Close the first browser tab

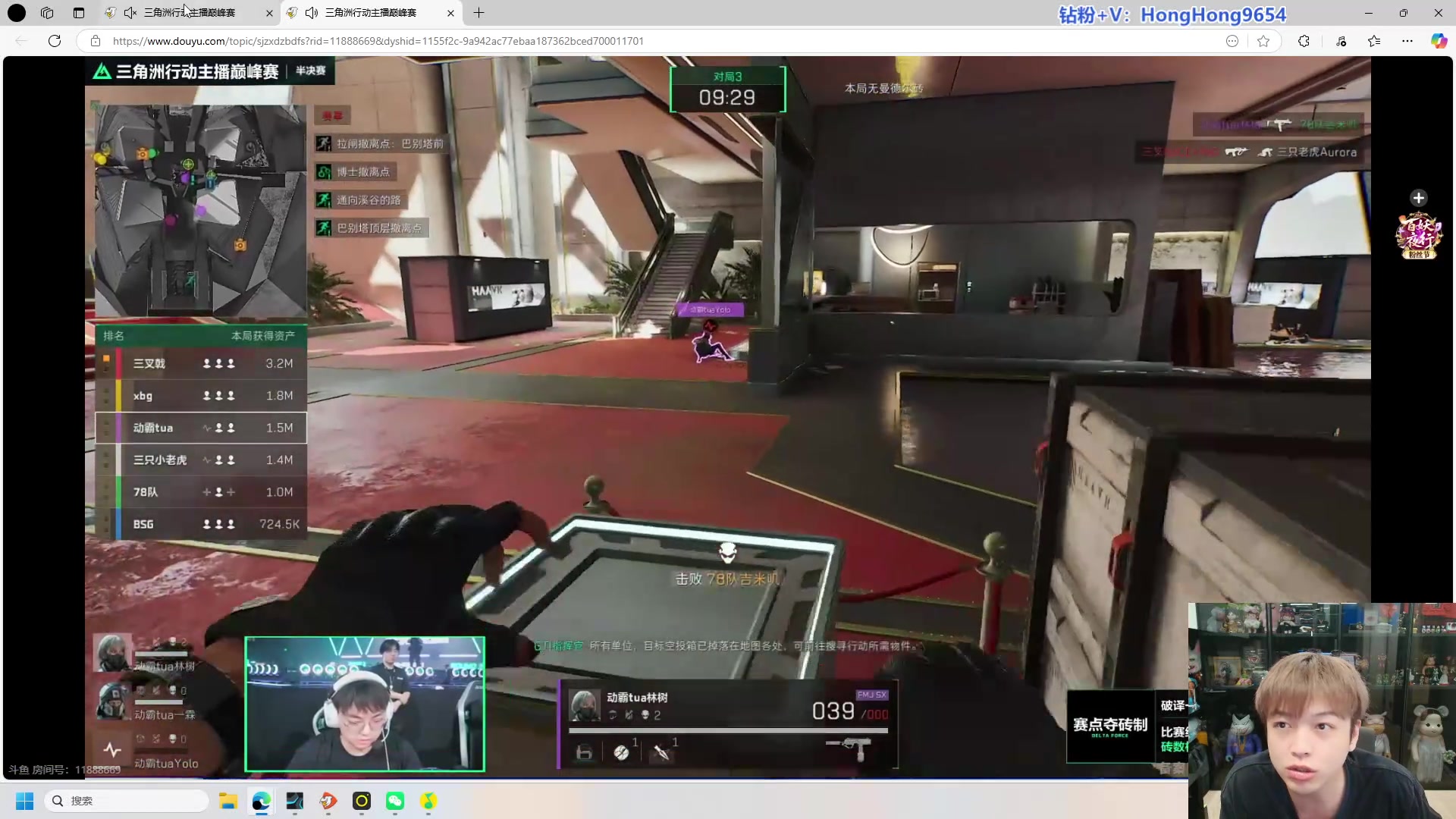point(269,13)
